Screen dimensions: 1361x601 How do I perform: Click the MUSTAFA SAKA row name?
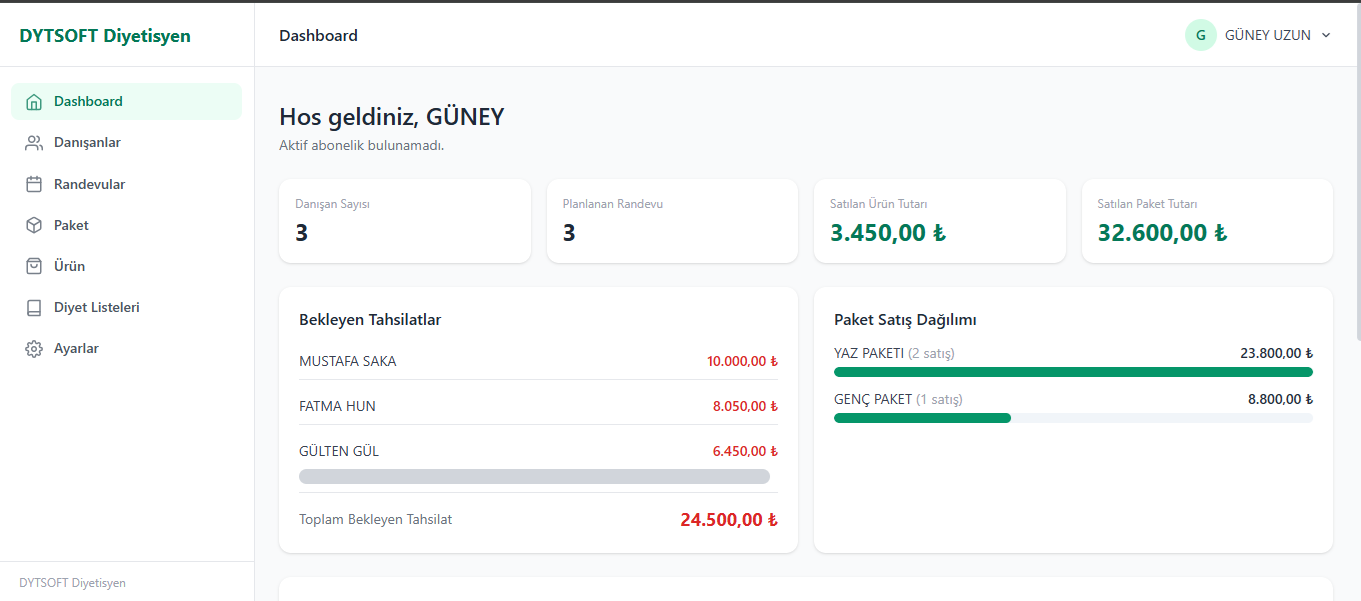[348, 361]
